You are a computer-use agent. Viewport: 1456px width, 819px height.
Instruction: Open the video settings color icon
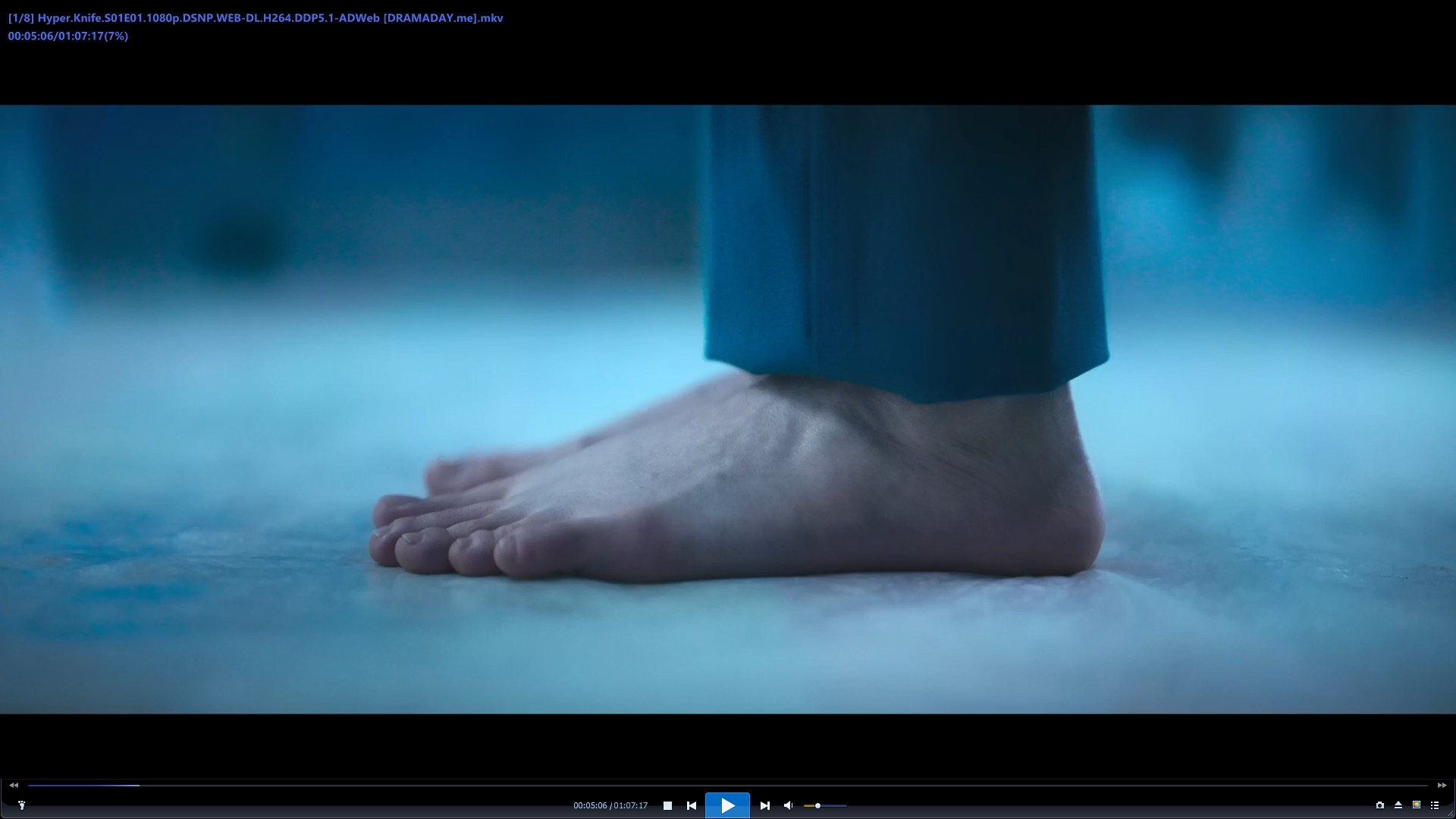[x=1416, y=805]
